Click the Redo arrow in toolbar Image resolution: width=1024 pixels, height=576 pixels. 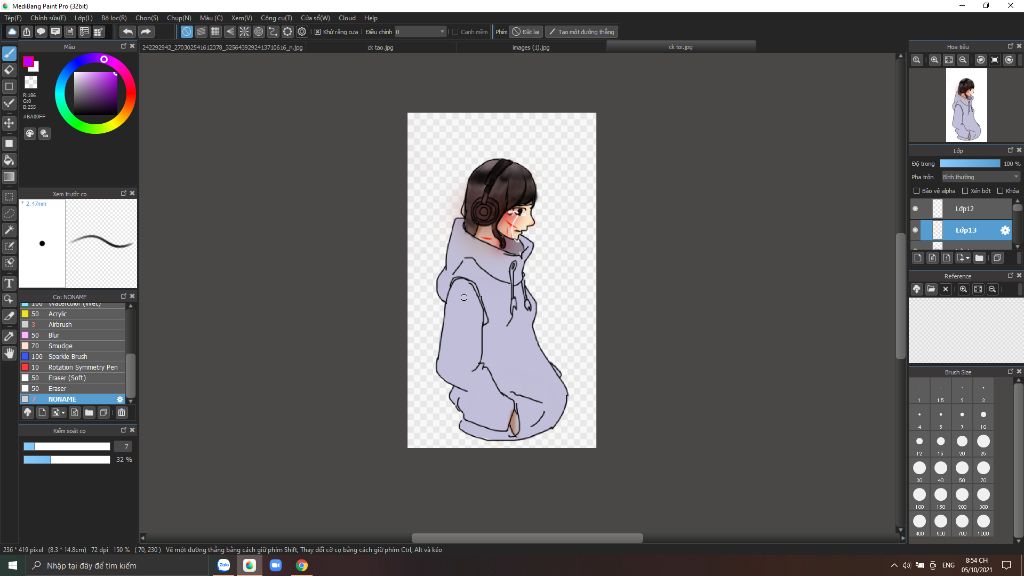[146, 32]
